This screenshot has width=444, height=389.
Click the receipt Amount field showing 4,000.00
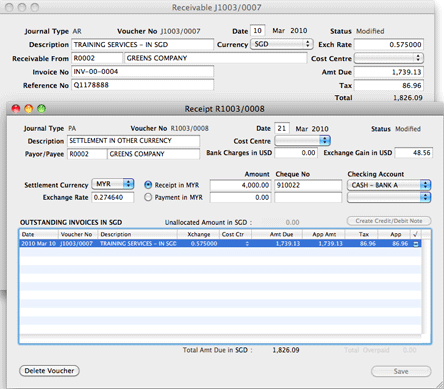tap(240, 185)
